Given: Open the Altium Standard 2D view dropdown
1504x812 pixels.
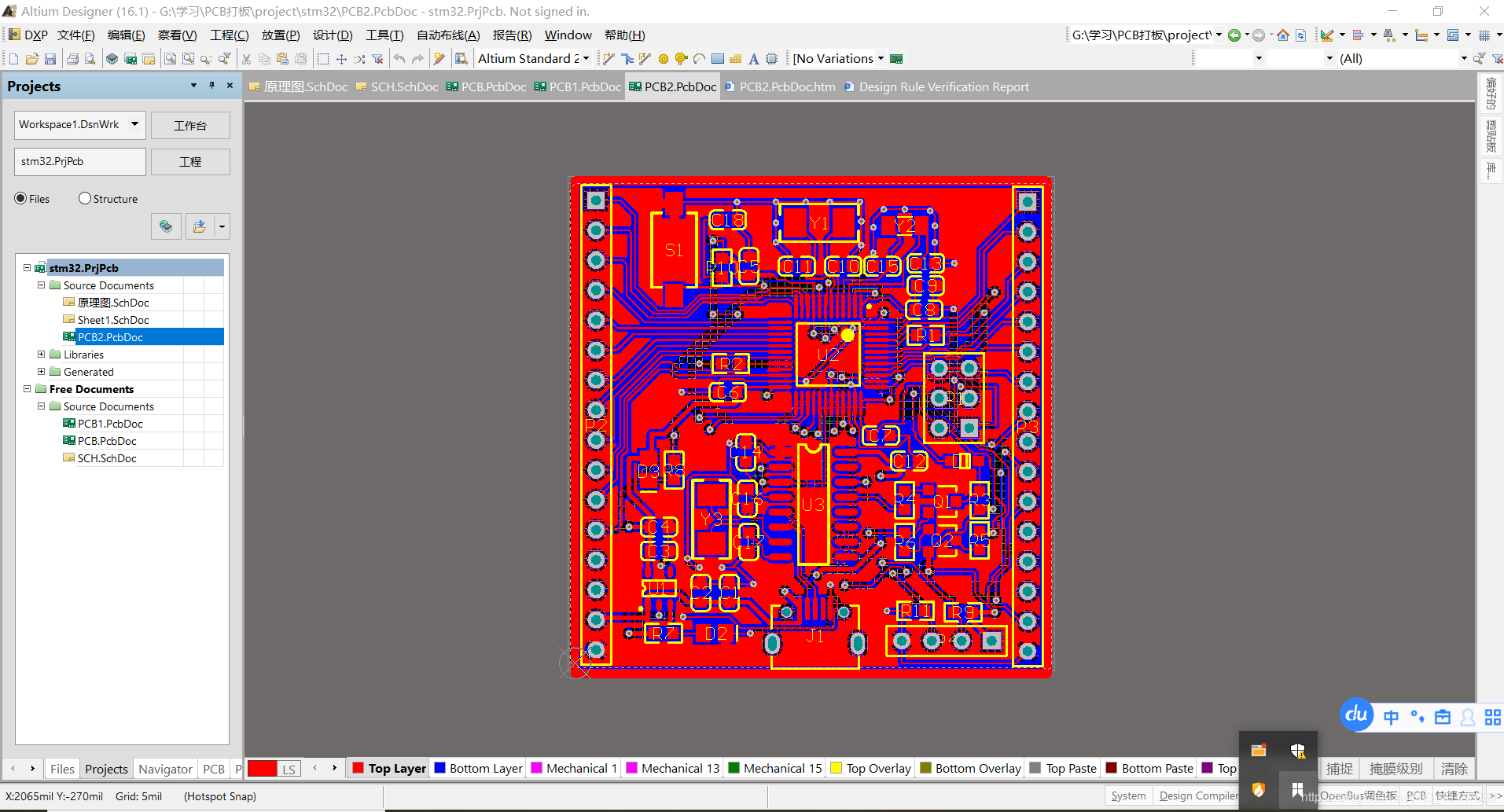Looking at the screenshot, I should click(x=587, y=59).
